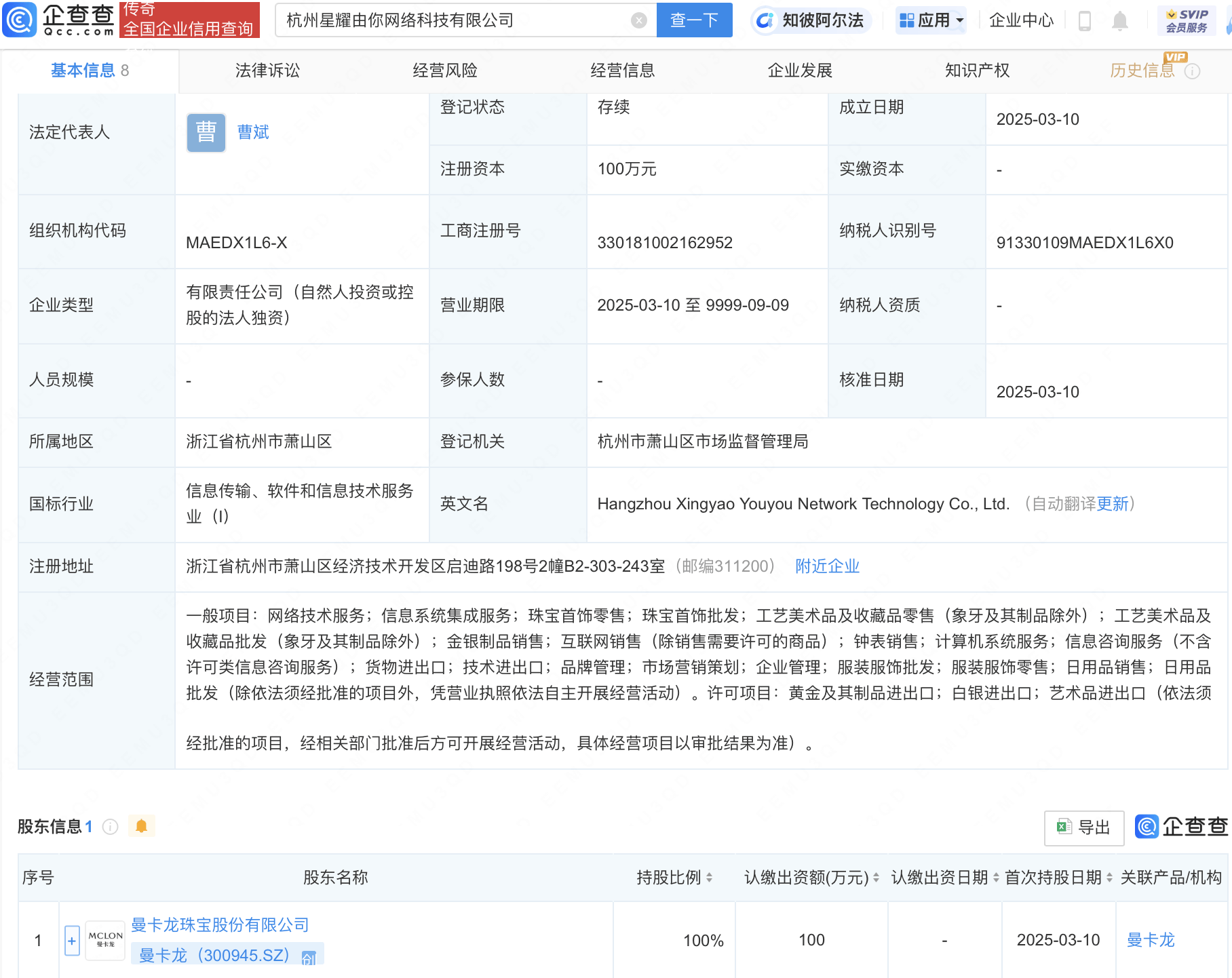Click the 查一下 search button

(694, 20)
